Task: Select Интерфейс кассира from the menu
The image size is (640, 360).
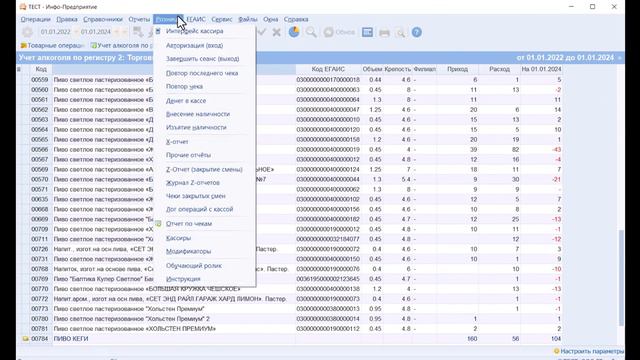Action: point(195,31)
